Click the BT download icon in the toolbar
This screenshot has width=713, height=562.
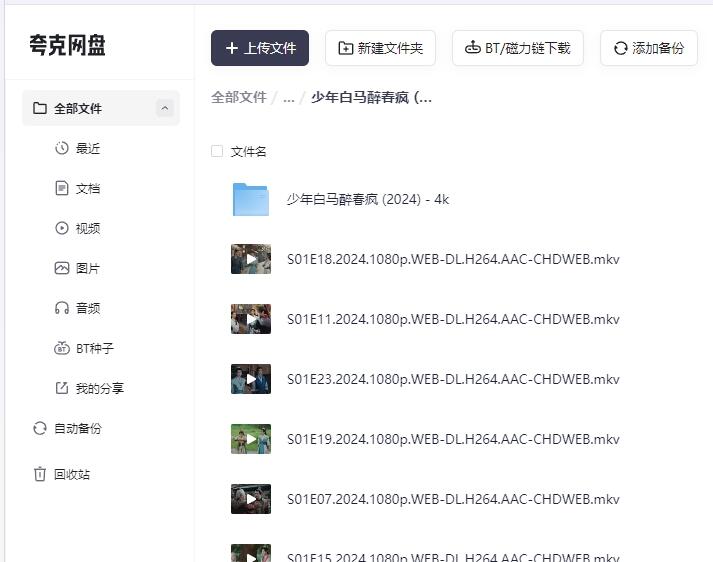472,47
